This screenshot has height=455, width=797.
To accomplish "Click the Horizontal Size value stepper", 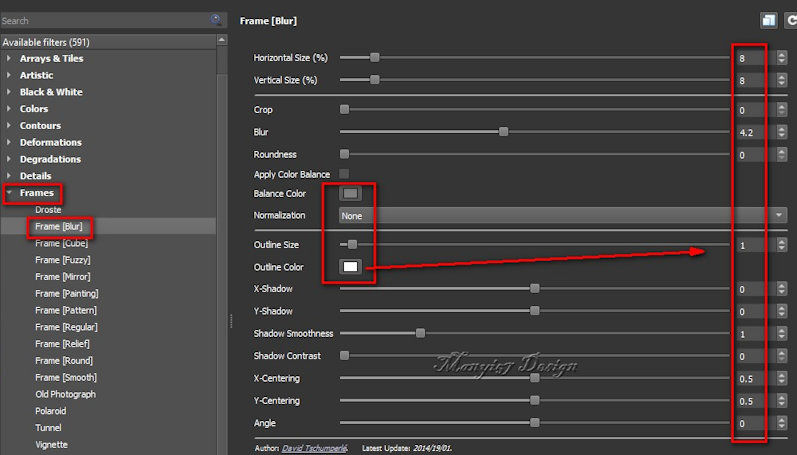I will [x=780, y=58].
